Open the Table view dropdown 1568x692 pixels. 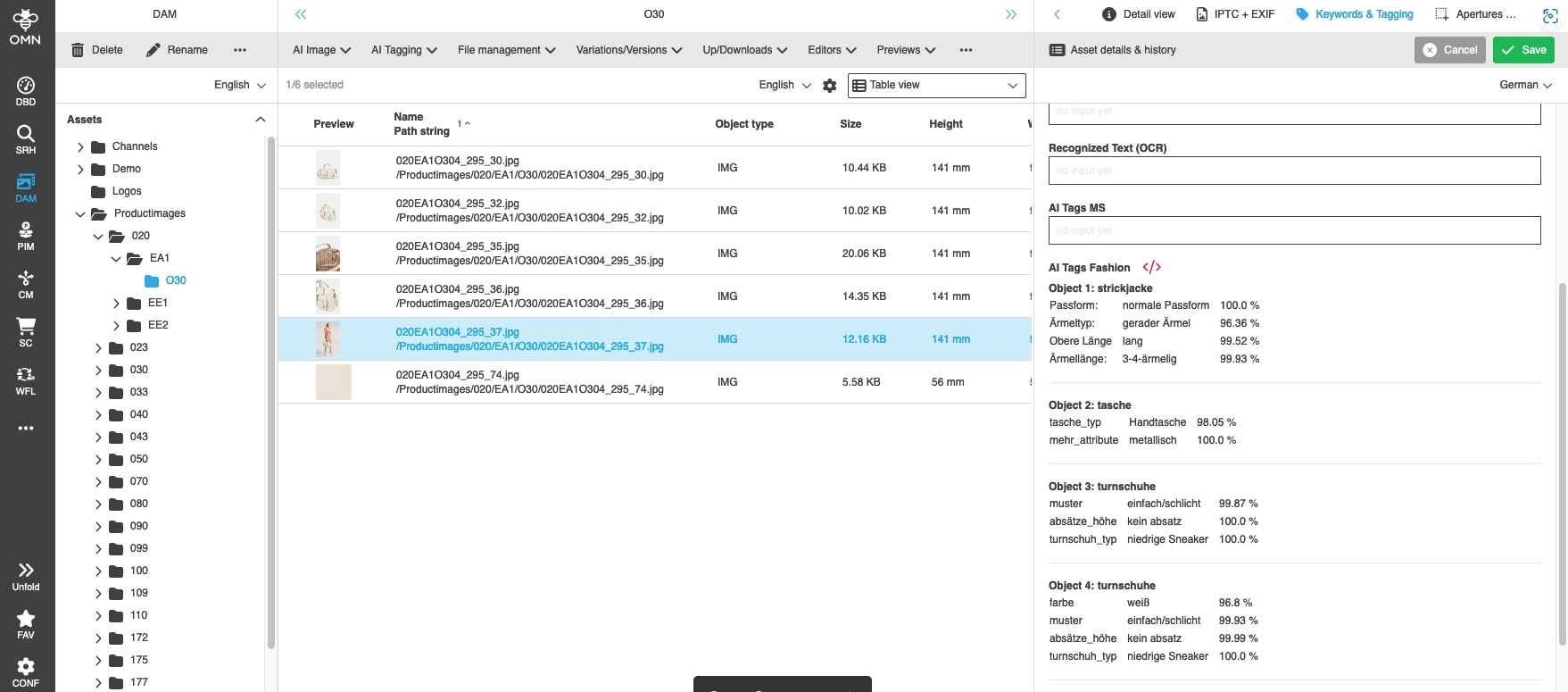point(935,86)
